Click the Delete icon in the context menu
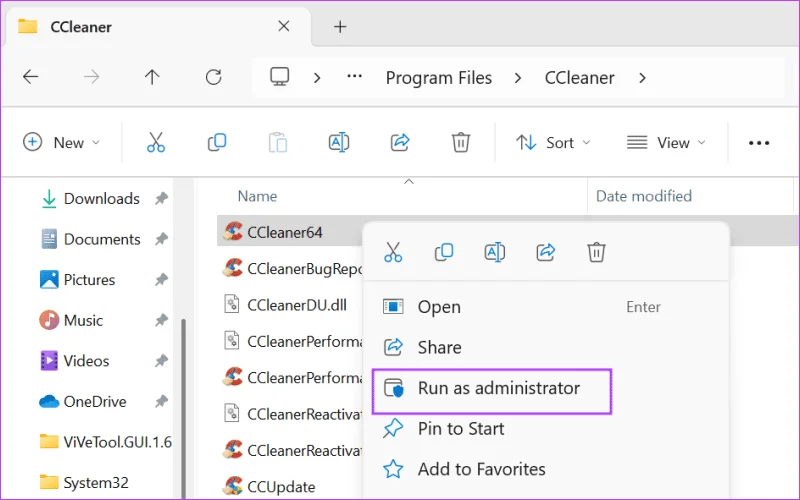This screenshot has width=800, height=500. tap(596, 252)
